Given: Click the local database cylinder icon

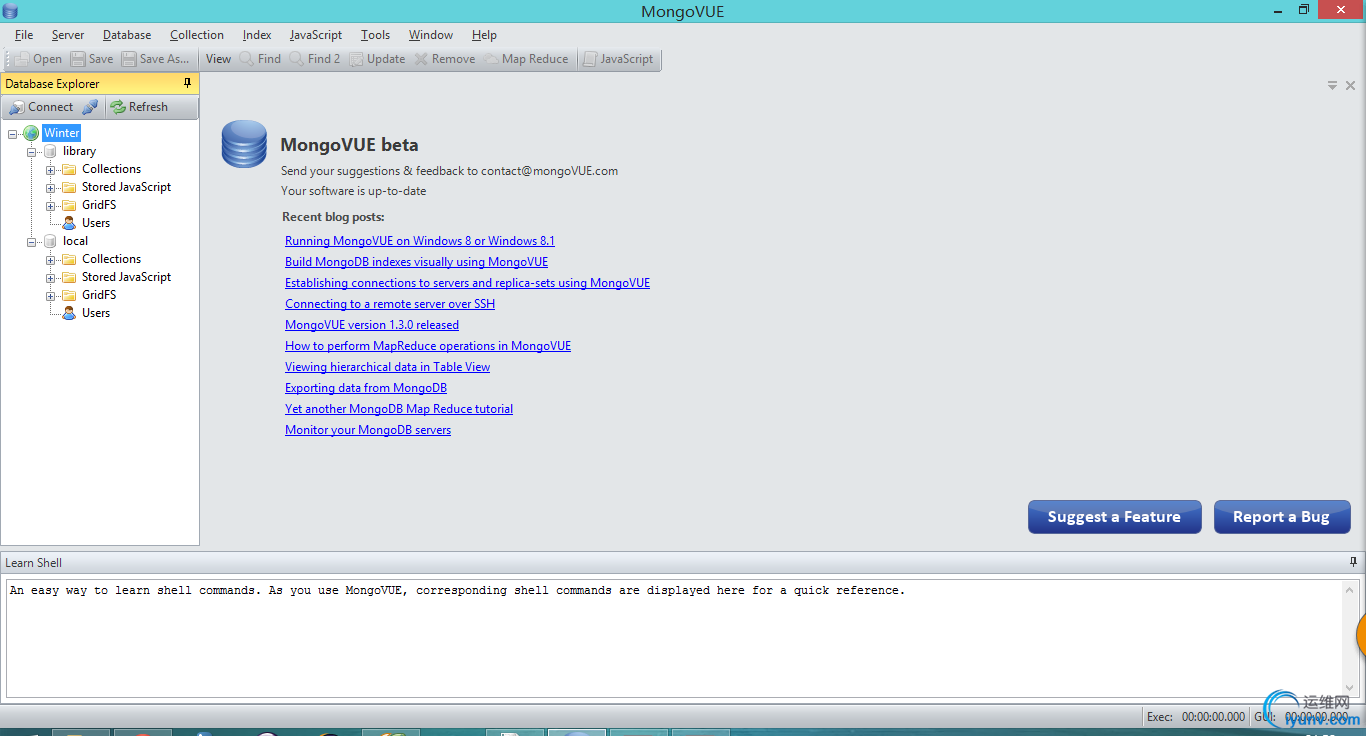Looking at the screenshot, I should pyautogui.click(x=51, y=241).
